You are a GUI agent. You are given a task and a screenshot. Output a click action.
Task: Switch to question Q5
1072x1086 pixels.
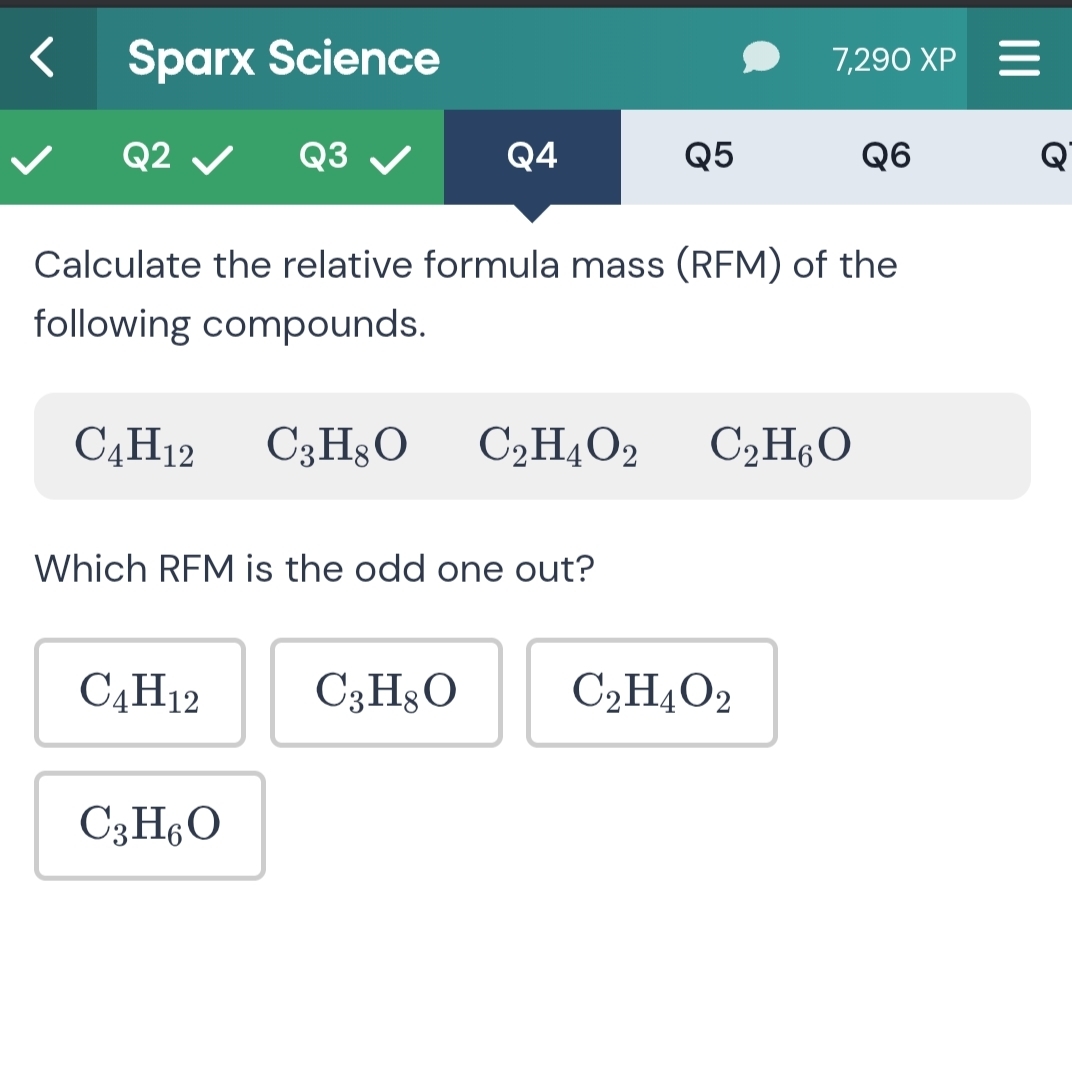click(x=709, y=155)
